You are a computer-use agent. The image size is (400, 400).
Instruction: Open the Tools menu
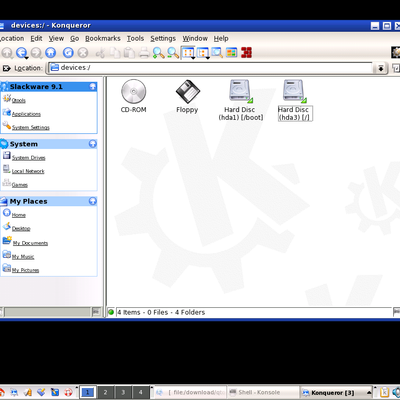click(x=135, y=38)
